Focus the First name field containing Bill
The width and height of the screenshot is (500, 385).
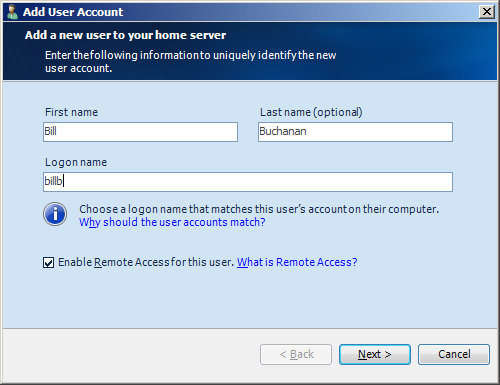pyautogui.click(x=140, y=132)
